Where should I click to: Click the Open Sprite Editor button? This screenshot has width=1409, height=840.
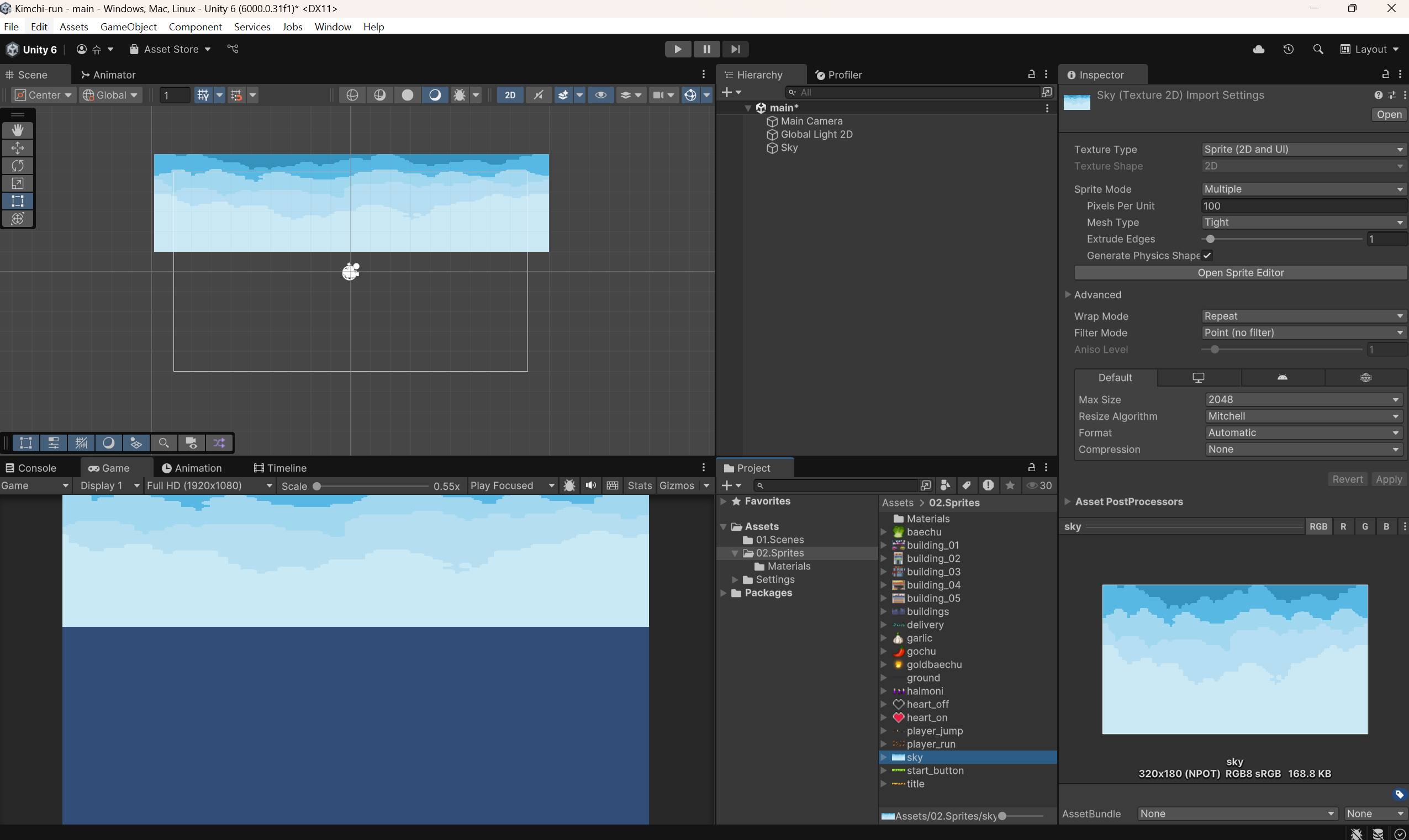[1241, 273]
